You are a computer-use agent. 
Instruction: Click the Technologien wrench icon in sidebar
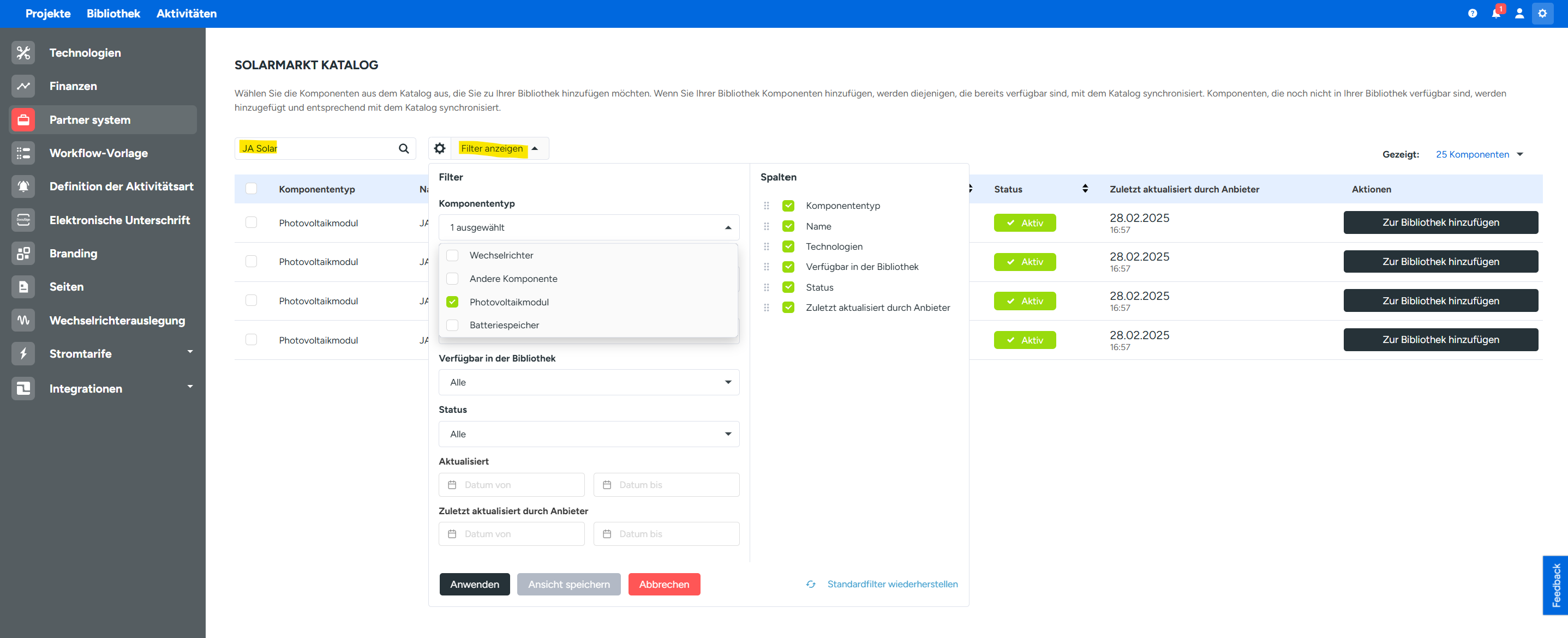[23, 53]
